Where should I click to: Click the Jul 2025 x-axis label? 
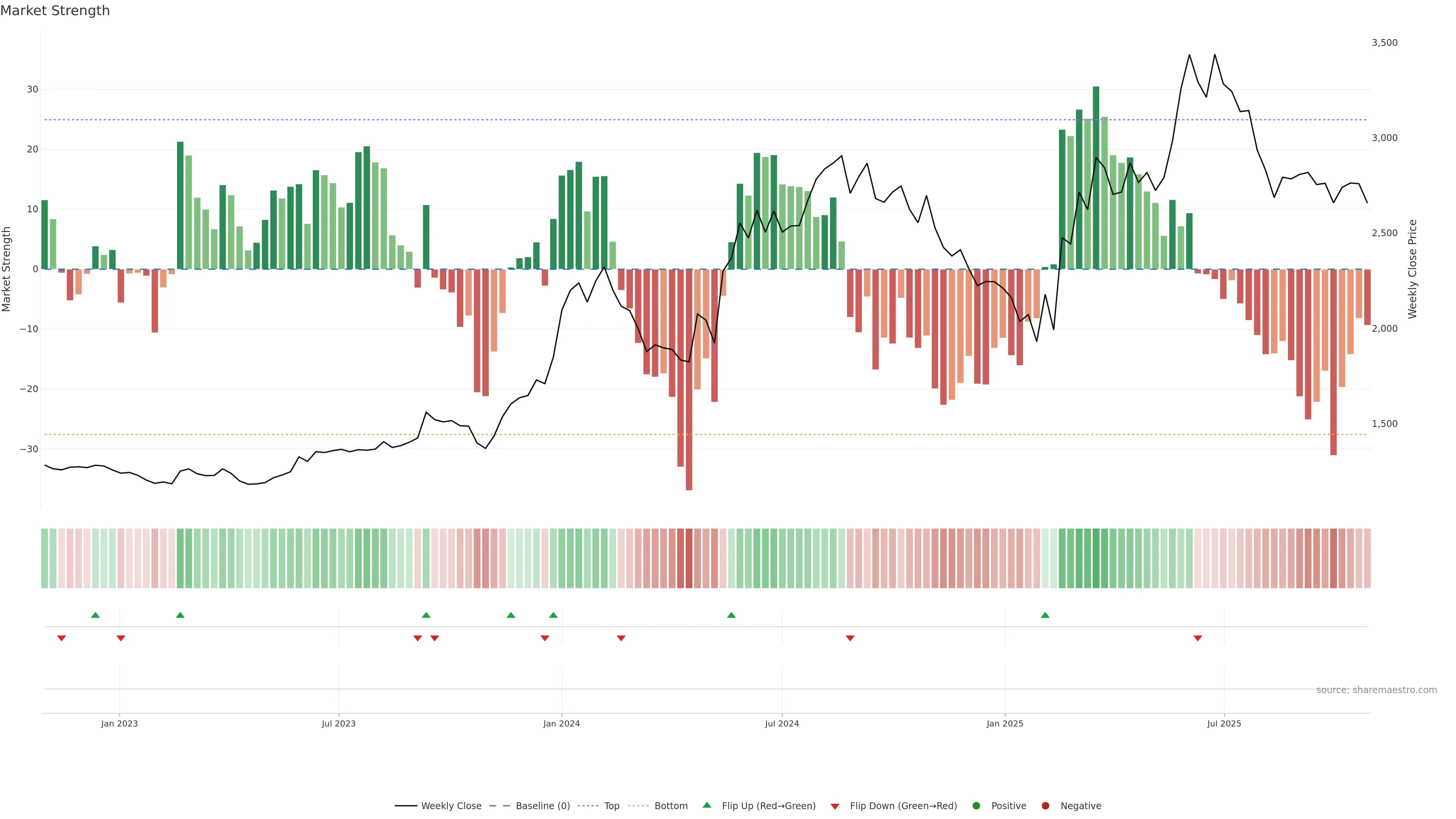pos(1224,723)
